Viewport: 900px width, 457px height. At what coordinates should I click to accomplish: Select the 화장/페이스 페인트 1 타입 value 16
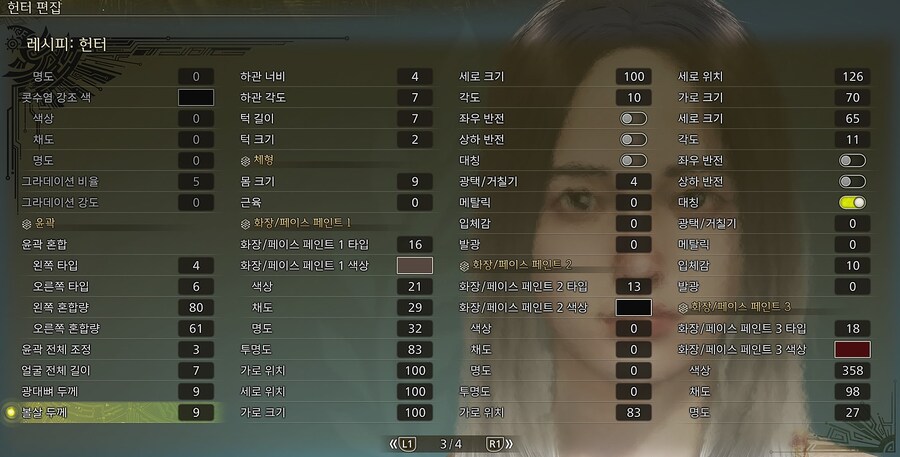pos(415,245)
